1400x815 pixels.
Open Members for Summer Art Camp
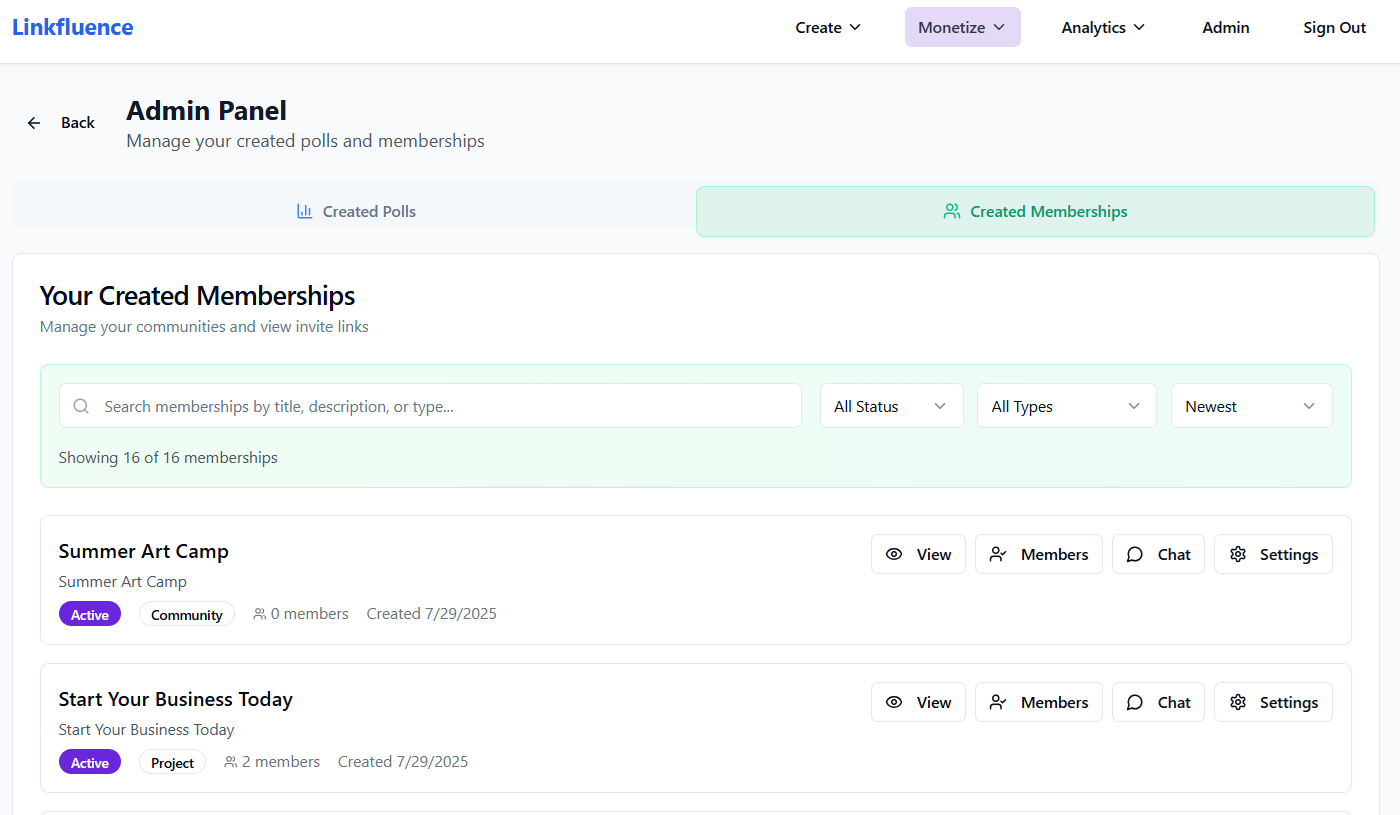click(1039, 554)
